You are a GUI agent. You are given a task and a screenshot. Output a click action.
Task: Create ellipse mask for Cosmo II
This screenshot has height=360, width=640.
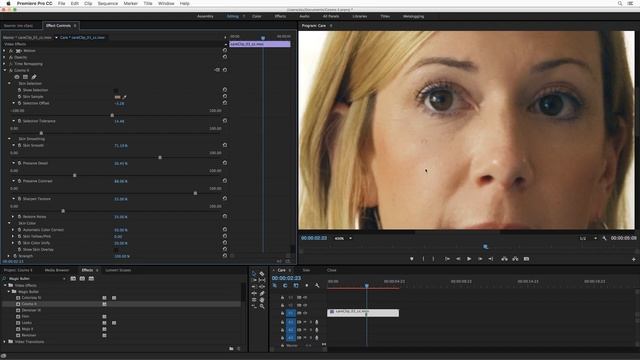point(17,77)
